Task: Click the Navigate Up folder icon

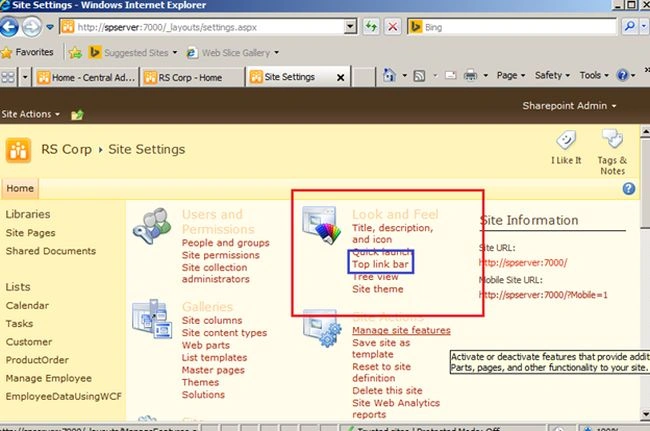Action: (x=77, y=114)
